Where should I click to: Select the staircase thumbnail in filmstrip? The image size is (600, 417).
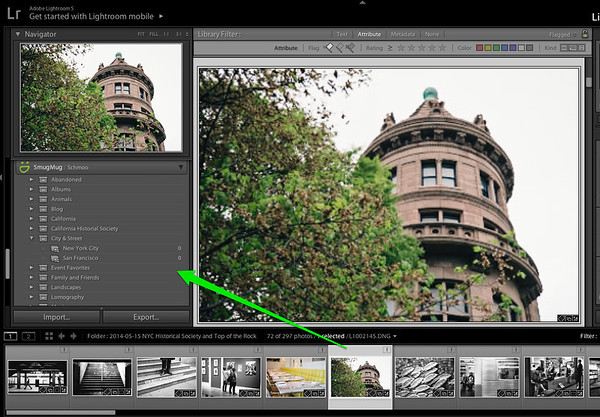coord(102,377)
